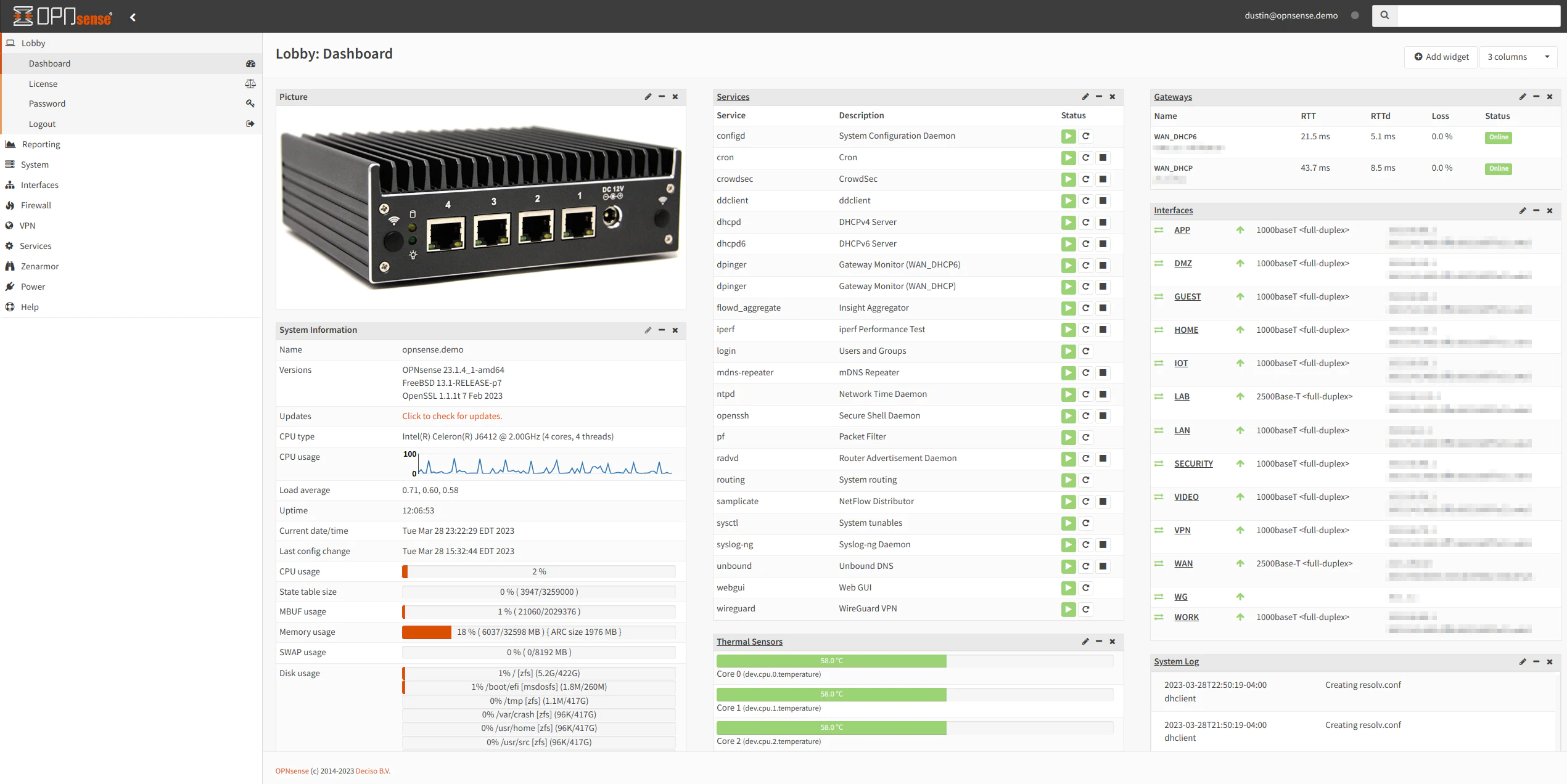
Task: Stop the dhcpd DHCPv4 Server
Action: (x=1103, y=223)
